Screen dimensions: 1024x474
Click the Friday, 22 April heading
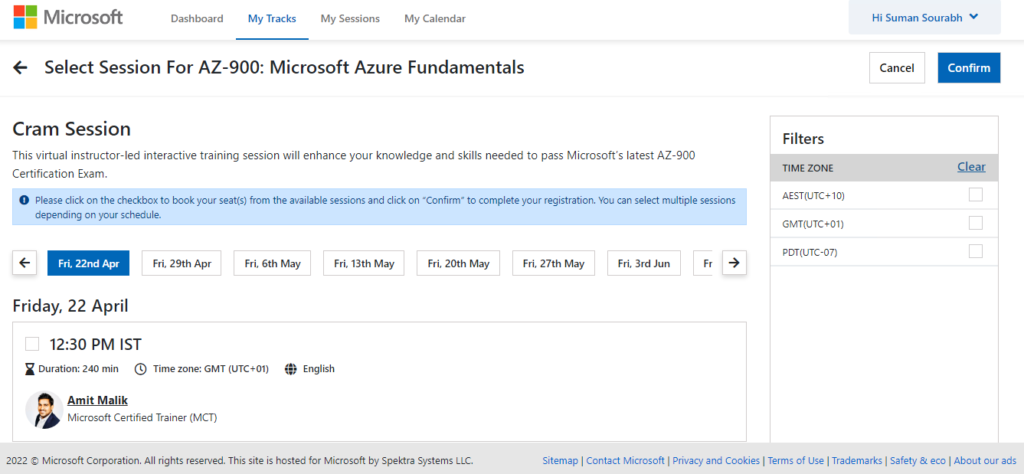[x=71, y=306]
